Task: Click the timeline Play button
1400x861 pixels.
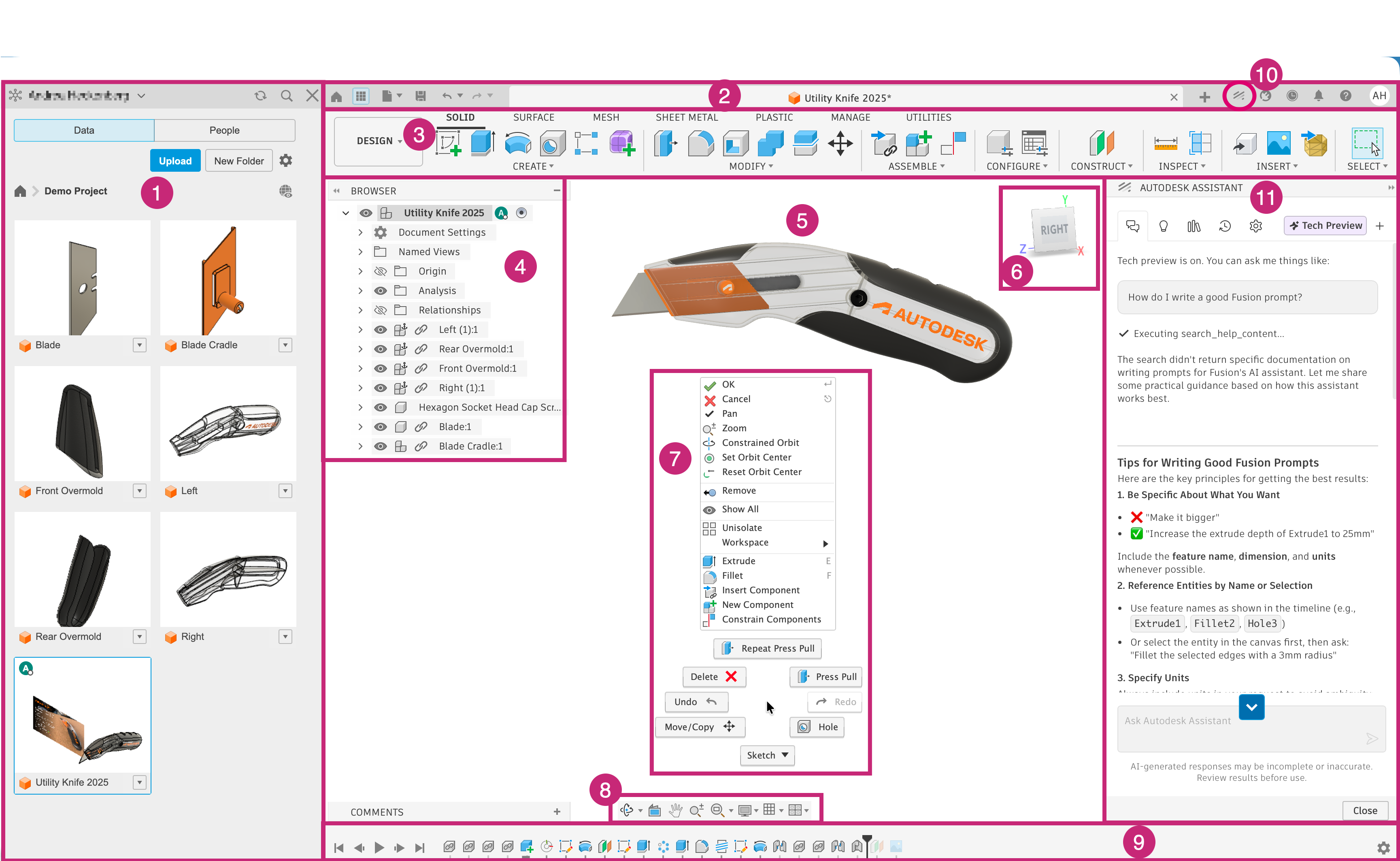Action: tap(379, 847)
